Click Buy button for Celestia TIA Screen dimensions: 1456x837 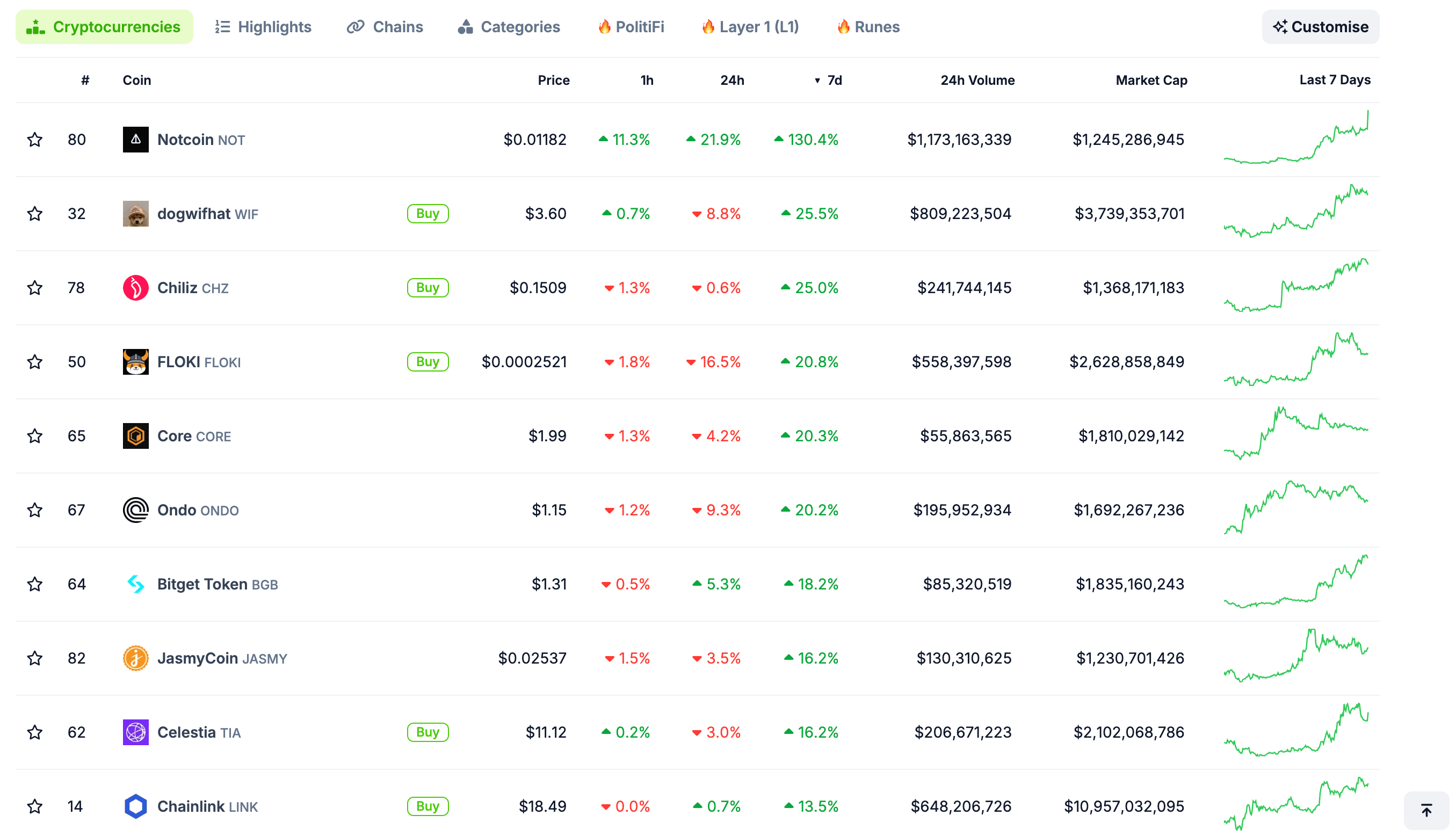coord(427,731)
